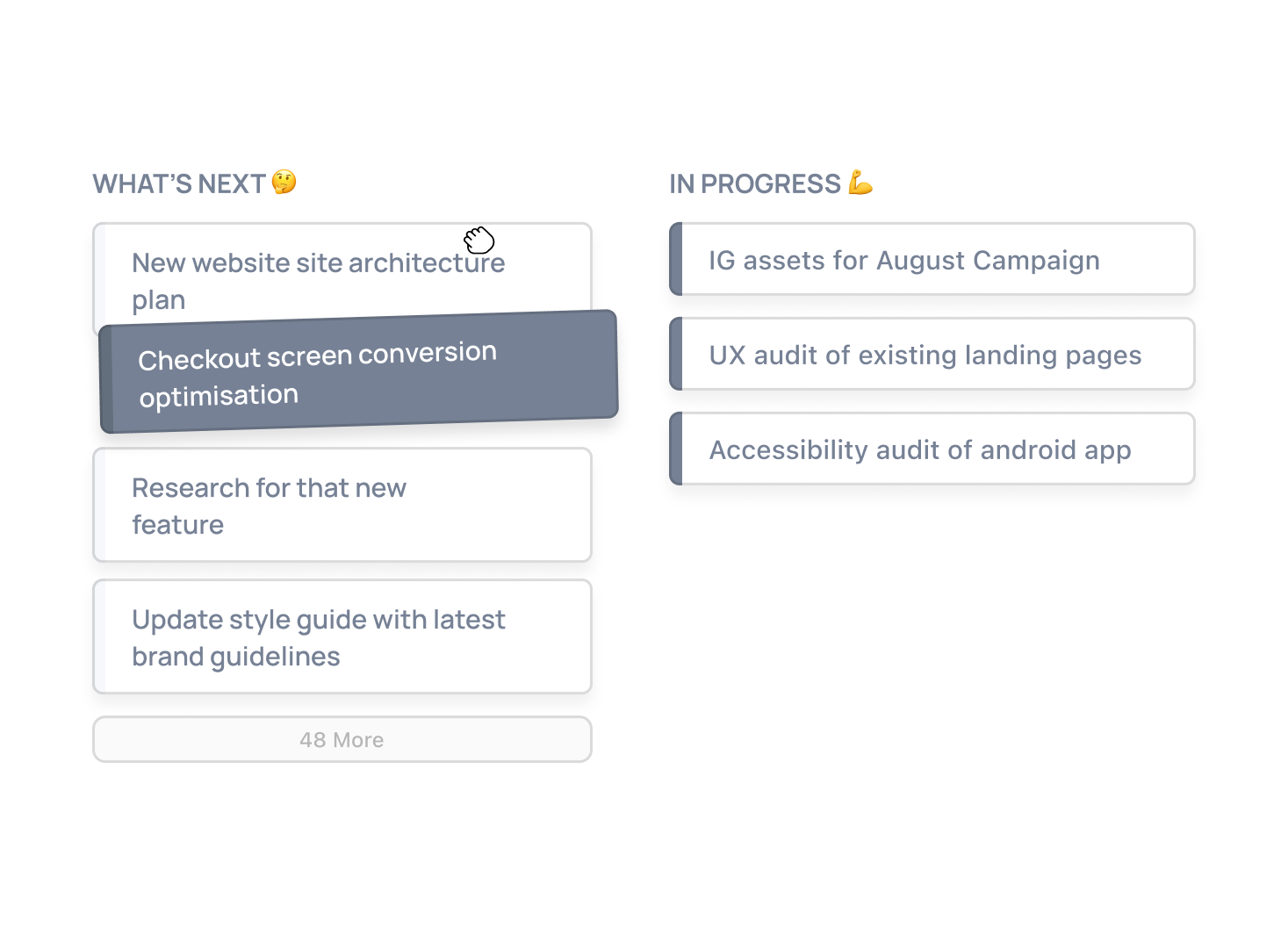Open Research for that new feature card
1288x927 pixels.
pyautogui.click(x=342, y=505)
